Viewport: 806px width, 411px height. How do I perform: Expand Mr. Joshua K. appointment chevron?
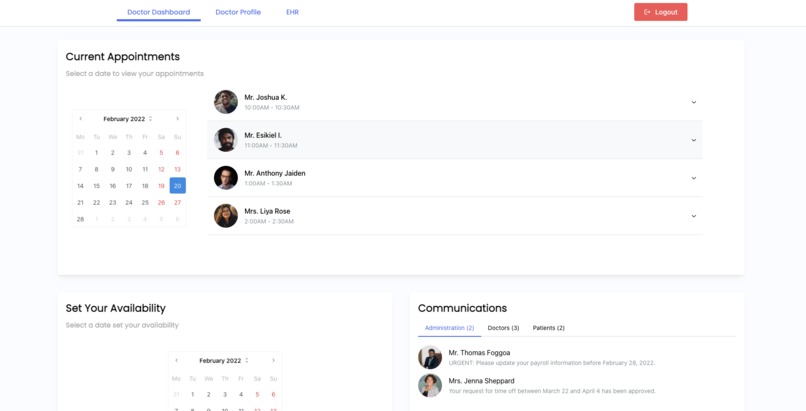(x=693, y=102)
